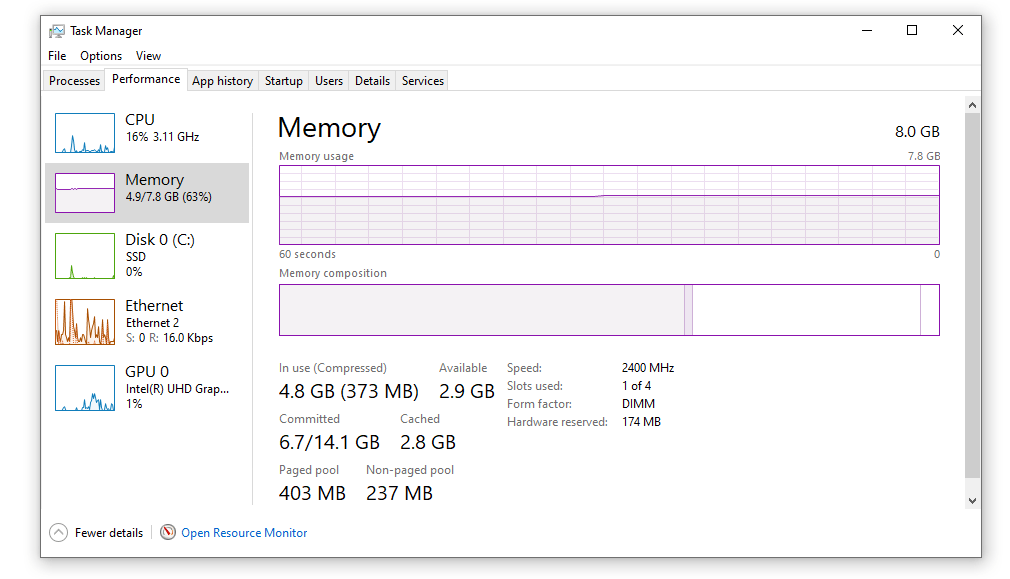Click the Task Manager app icon in title bar
The image size is (1010, 579).
[57, 31]
